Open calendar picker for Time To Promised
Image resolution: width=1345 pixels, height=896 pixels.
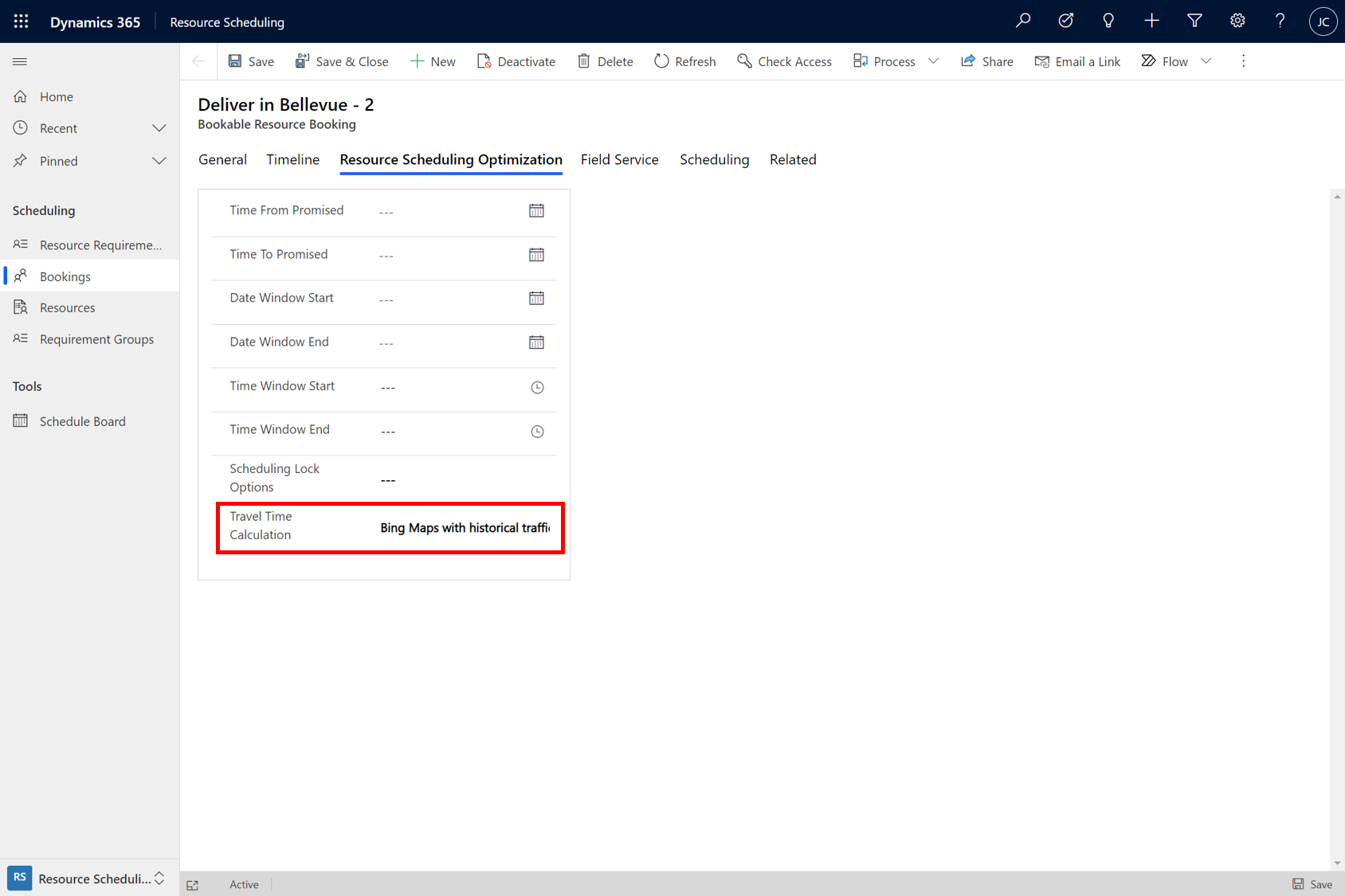[536, 255]
